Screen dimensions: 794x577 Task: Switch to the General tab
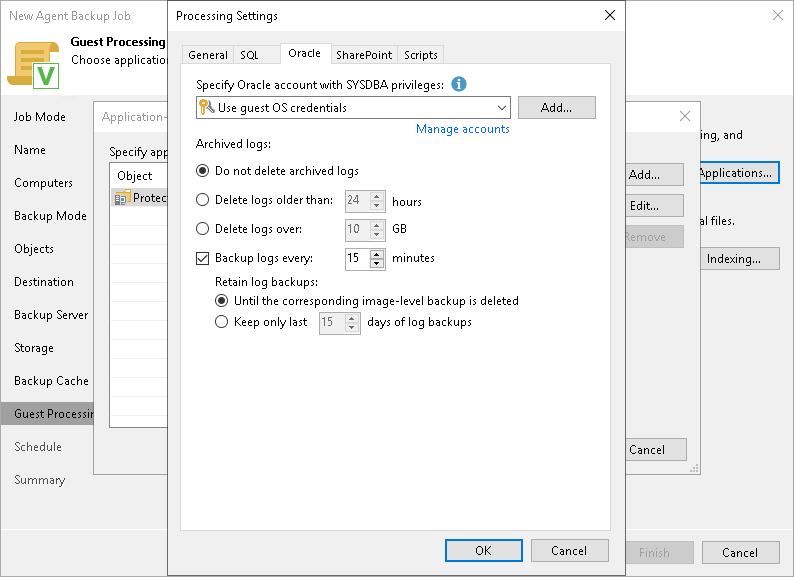coord(208,55)
